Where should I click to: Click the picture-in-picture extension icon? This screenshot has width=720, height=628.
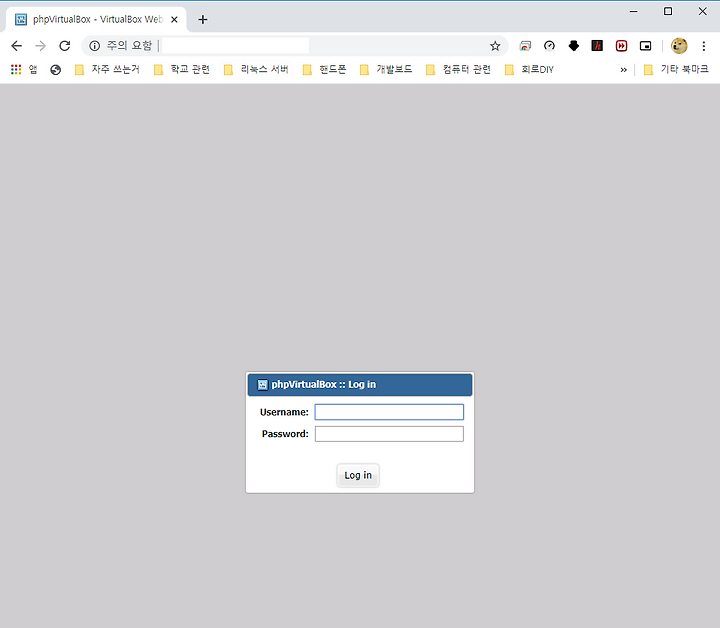point(646,45)
